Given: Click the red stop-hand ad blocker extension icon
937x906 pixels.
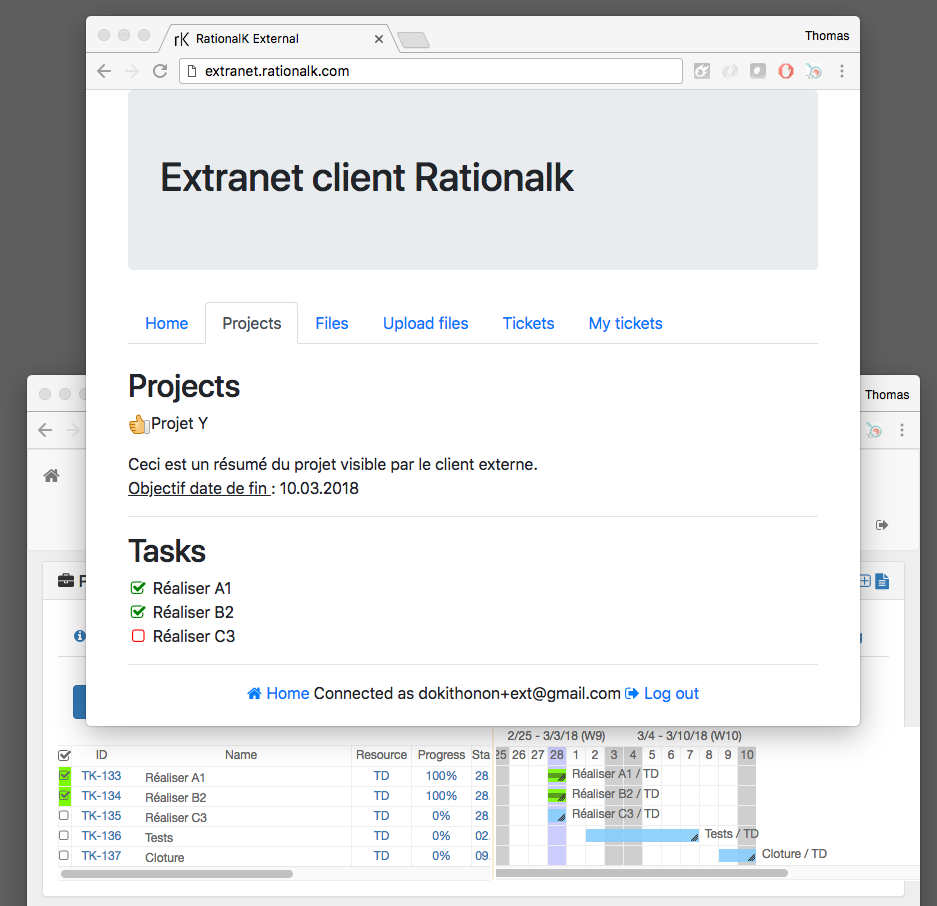Looking at the screenshot, I should [786, 71].
